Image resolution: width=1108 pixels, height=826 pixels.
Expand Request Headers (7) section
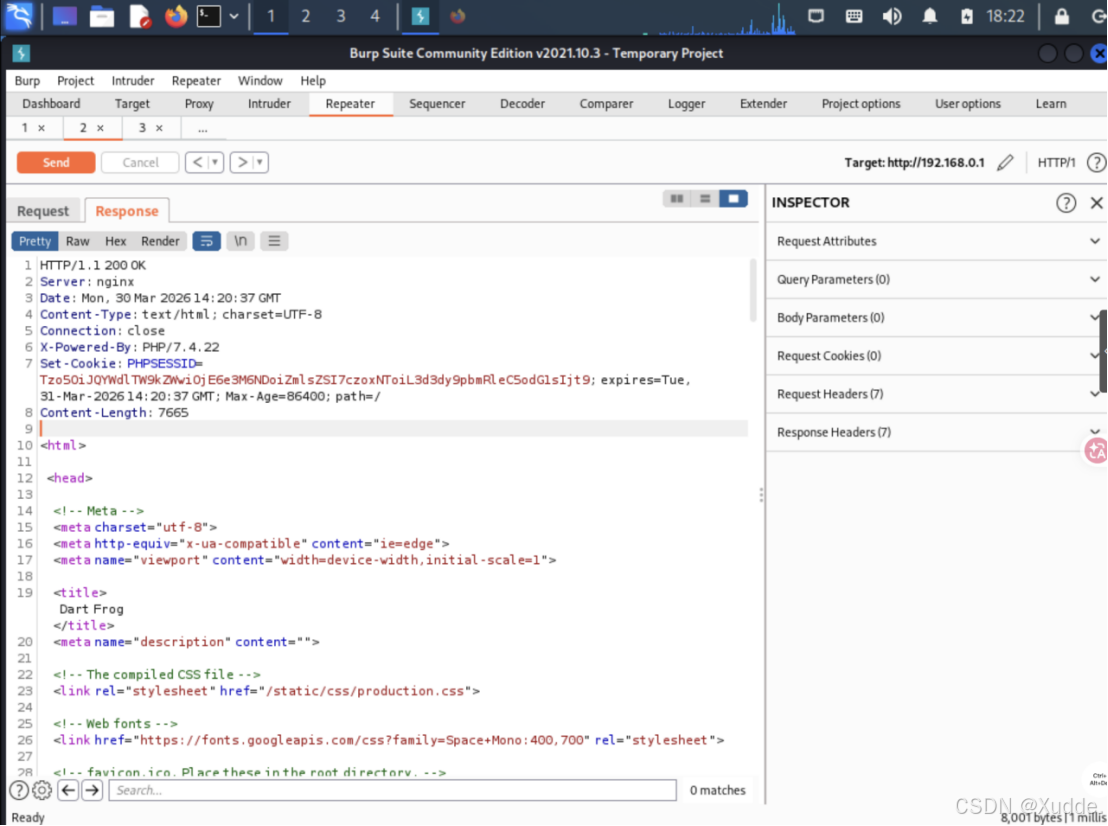(937, 394)
